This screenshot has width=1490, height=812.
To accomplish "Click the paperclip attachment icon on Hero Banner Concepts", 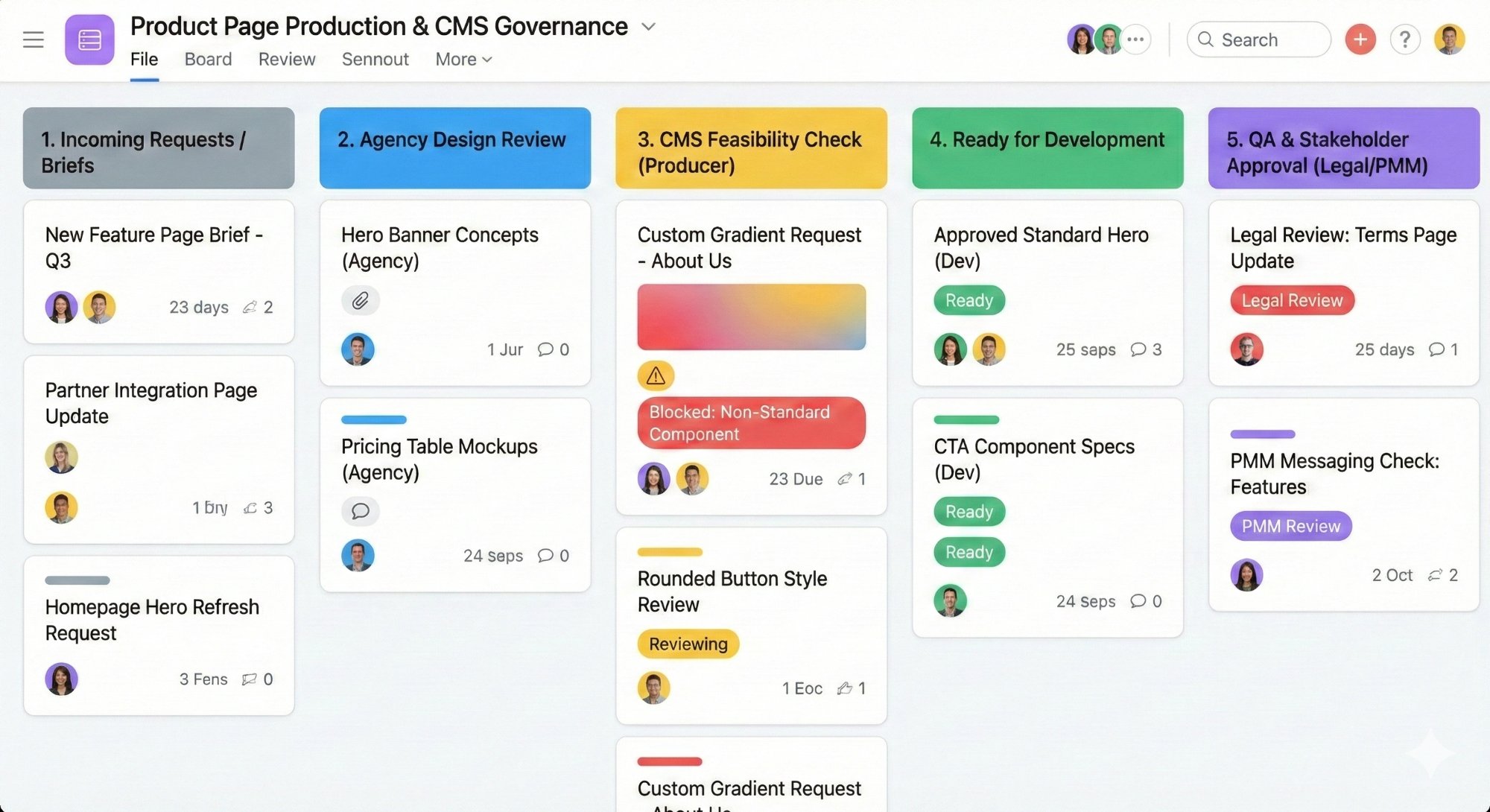I will pyautogui.click(x=361, y=300).
